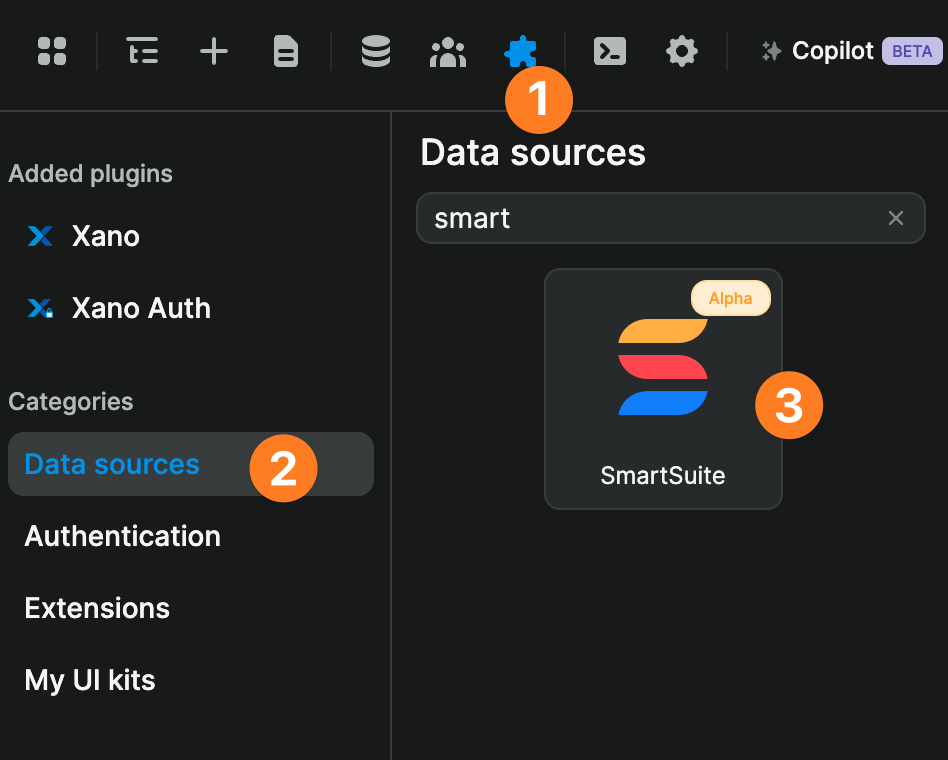Open the Authentication category

pyautogui.click(x=122, y=537)
